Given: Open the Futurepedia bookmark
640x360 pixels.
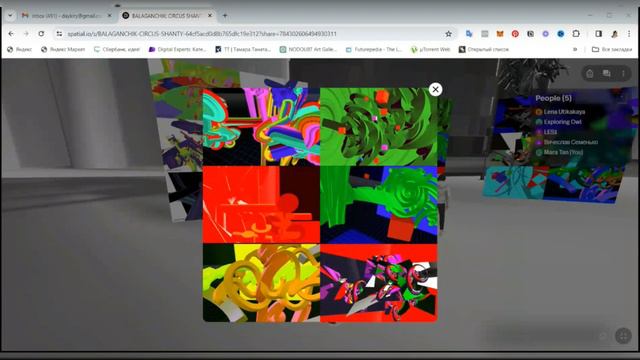Looking at the screenshot, I should tap(374, 49).
